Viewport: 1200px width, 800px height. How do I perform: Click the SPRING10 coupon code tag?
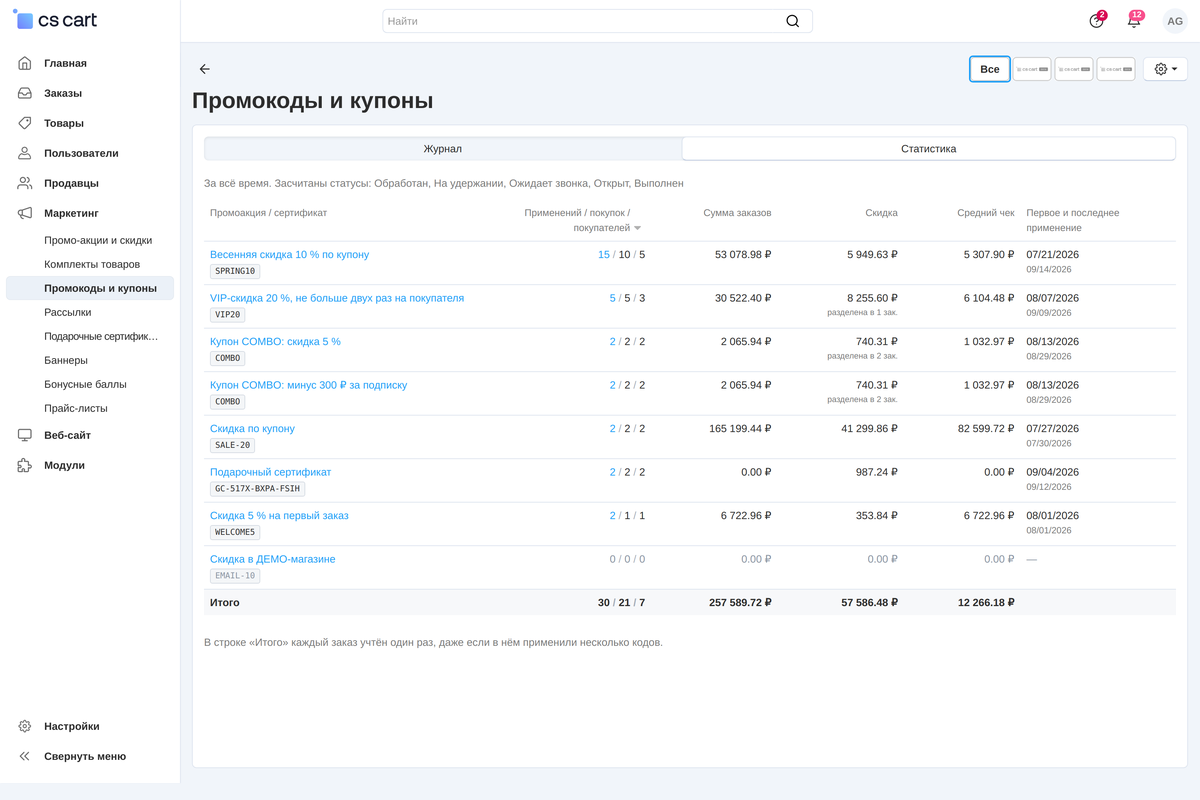click(x=235, y=271)
